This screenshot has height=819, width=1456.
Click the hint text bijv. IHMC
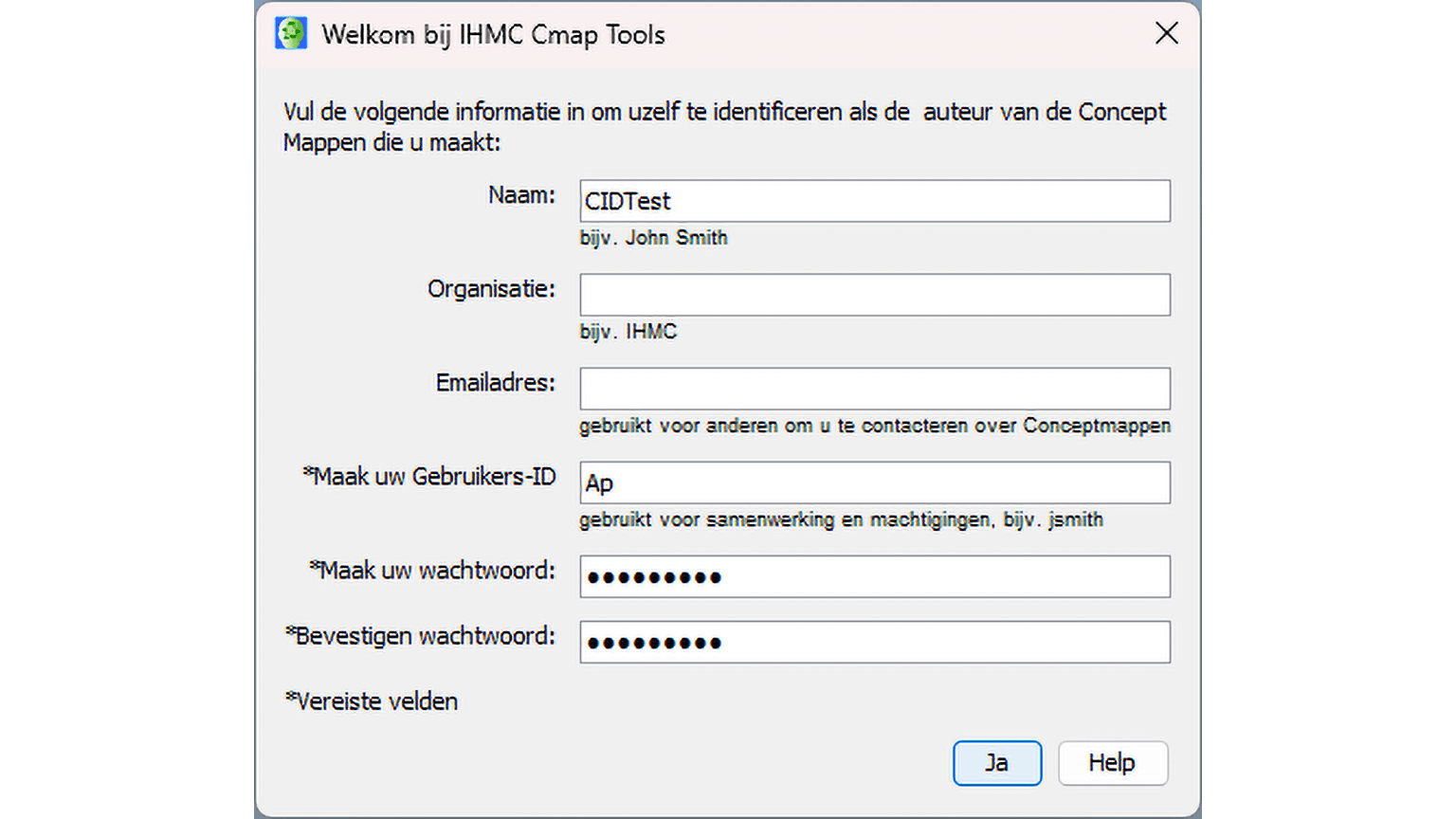click(x=628, y=332)
